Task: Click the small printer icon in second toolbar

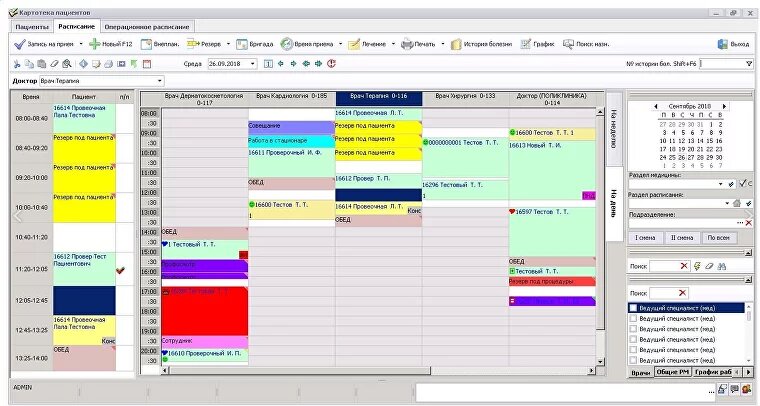Action: (109, 63)
